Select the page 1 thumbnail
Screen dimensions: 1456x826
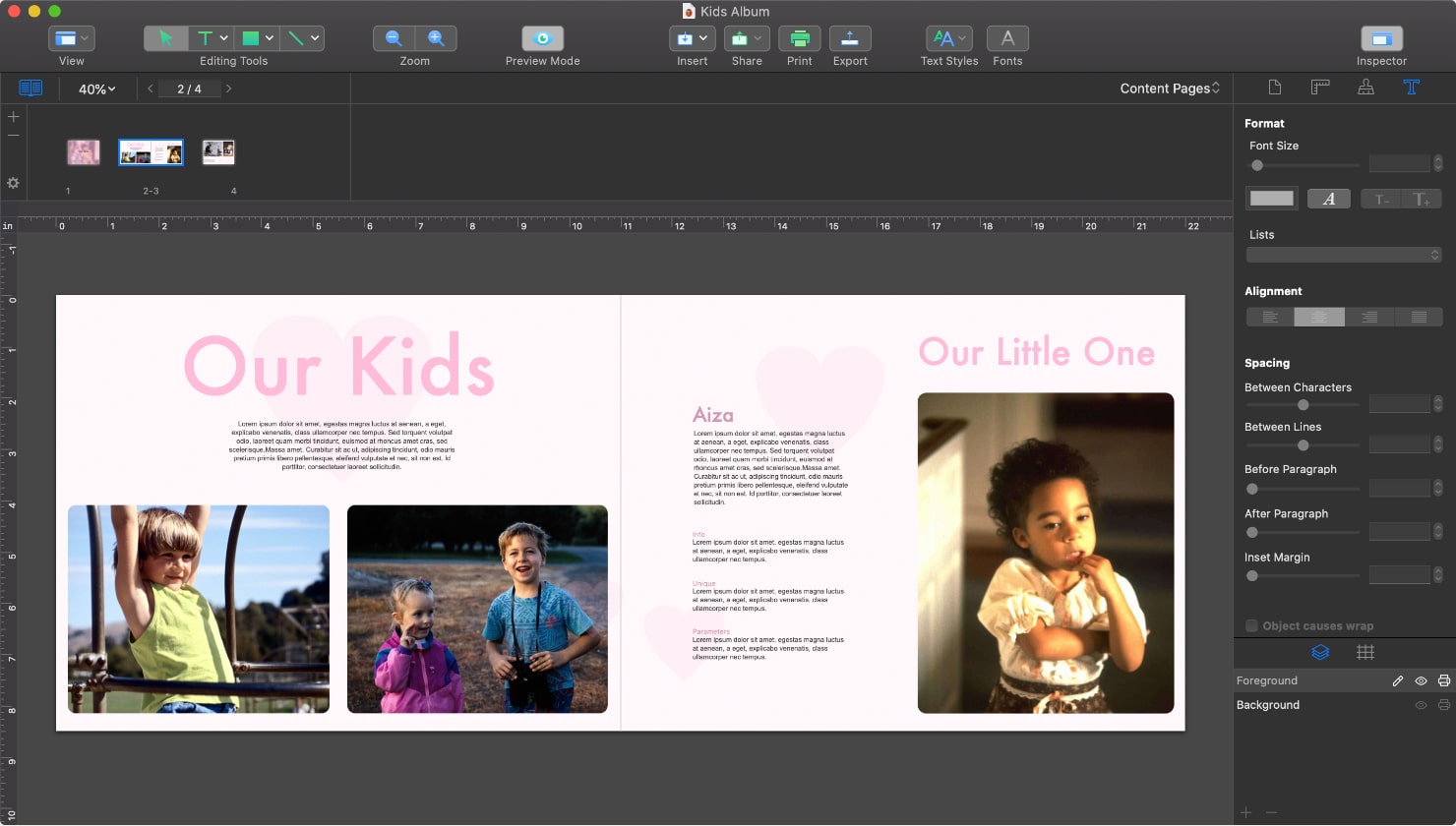[84, 152]
